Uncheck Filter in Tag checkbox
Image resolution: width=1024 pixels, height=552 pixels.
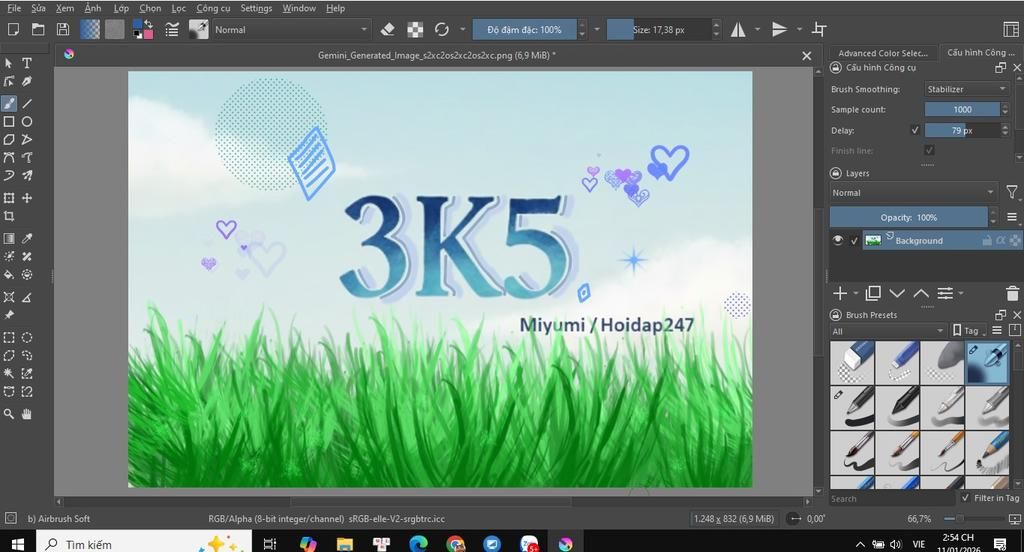pos(965,498)
